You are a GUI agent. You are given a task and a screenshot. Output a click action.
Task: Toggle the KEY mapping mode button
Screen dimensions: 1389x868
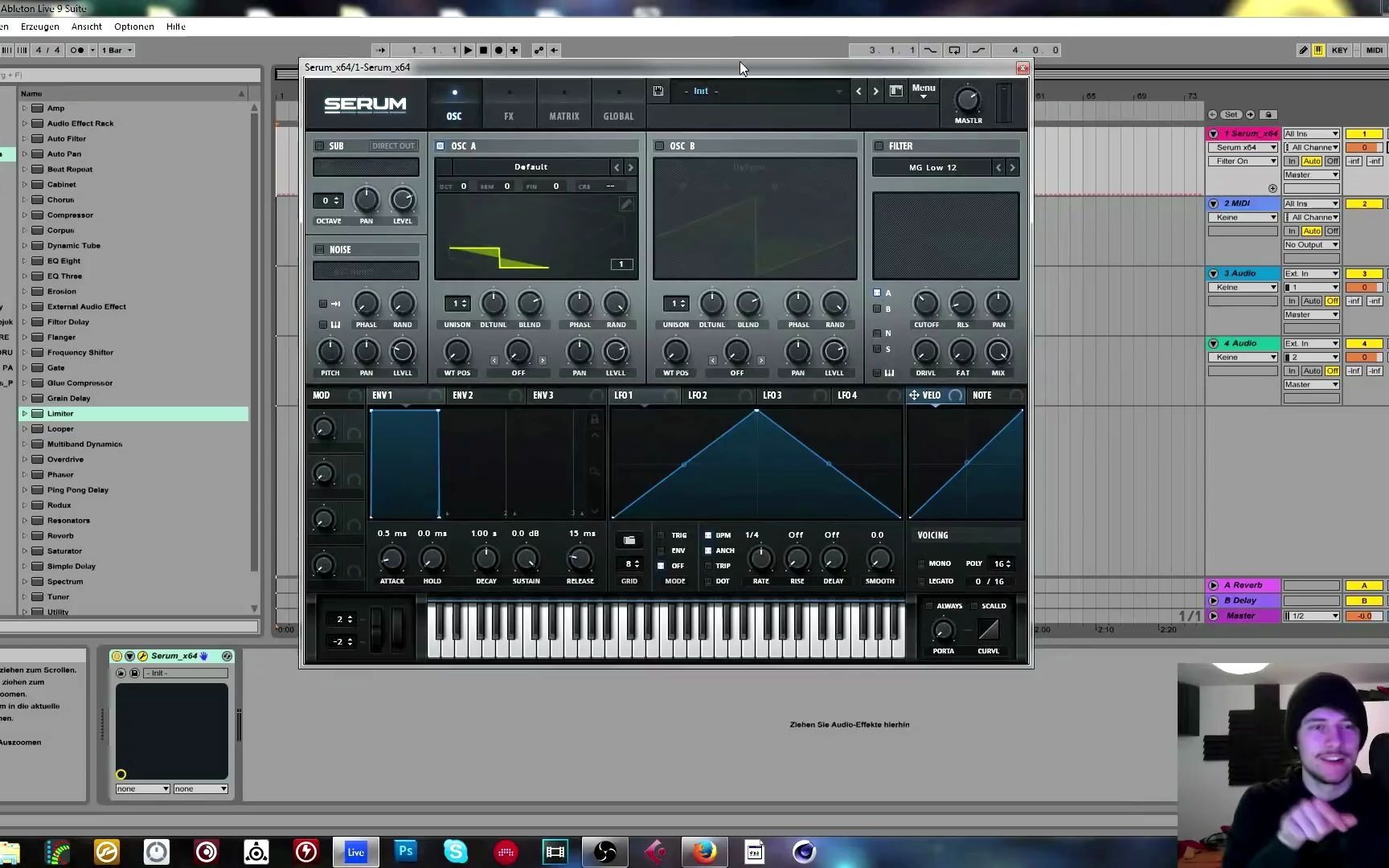(x=1339, y=50)
